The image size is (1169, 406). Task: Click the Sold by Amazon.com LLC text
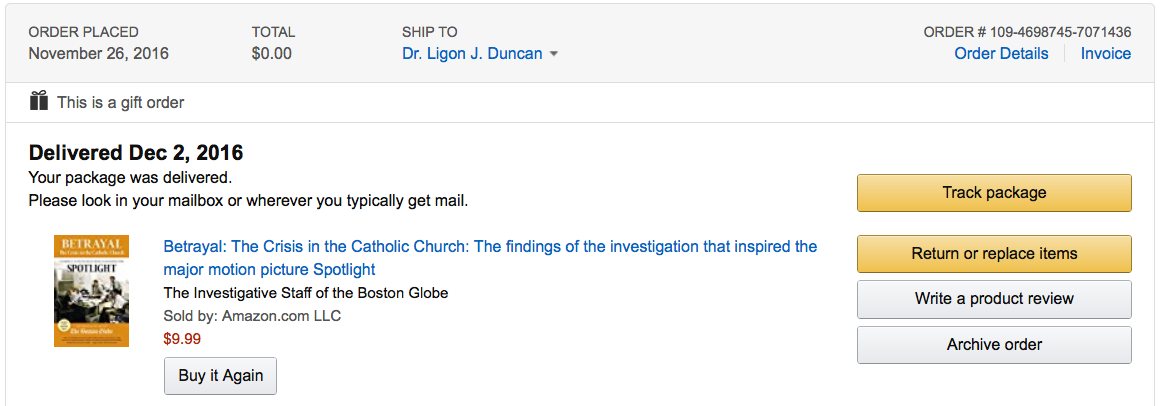tap(252, 316)
